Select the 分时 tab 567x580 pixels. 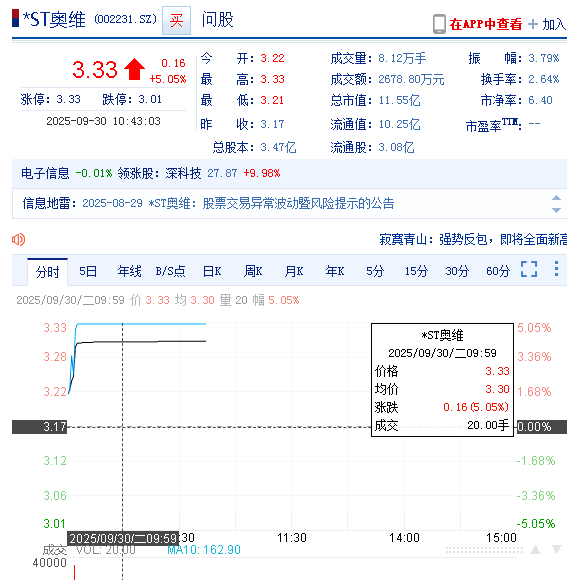pyautogui.click(x=47, y=272)
